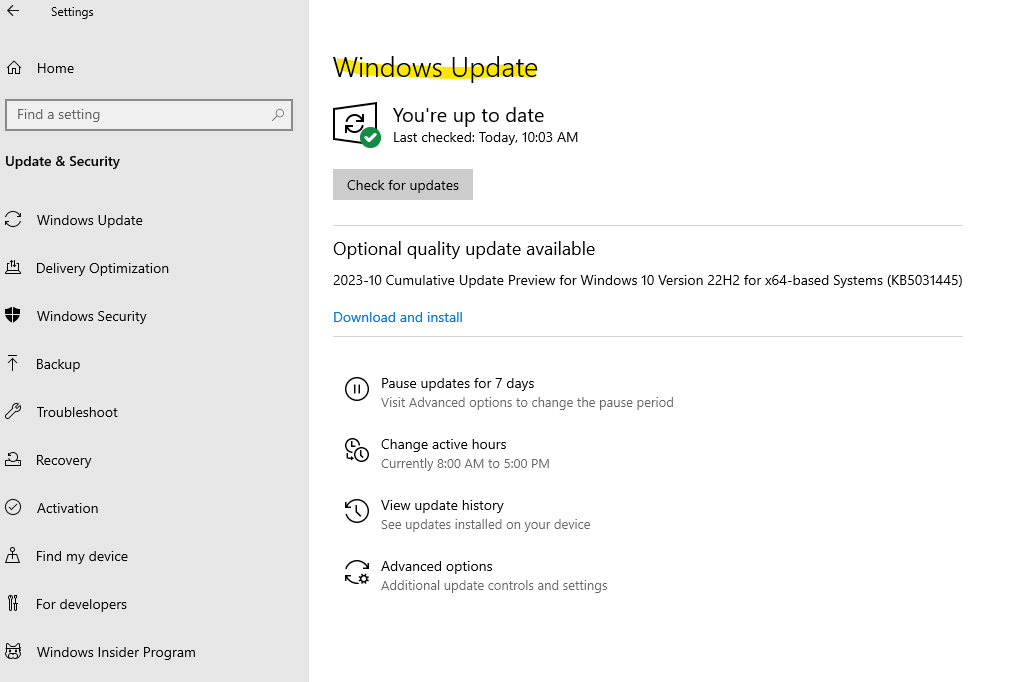The image size is (1018, 682).
Task: Click the change active hours clock icon
Action: [x=356, y=450]
